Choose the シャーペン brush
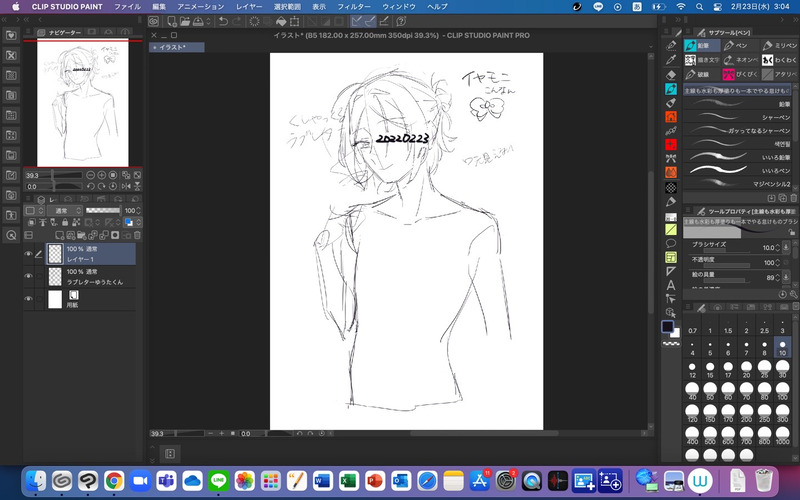800x500 pixels. [737, 117]
